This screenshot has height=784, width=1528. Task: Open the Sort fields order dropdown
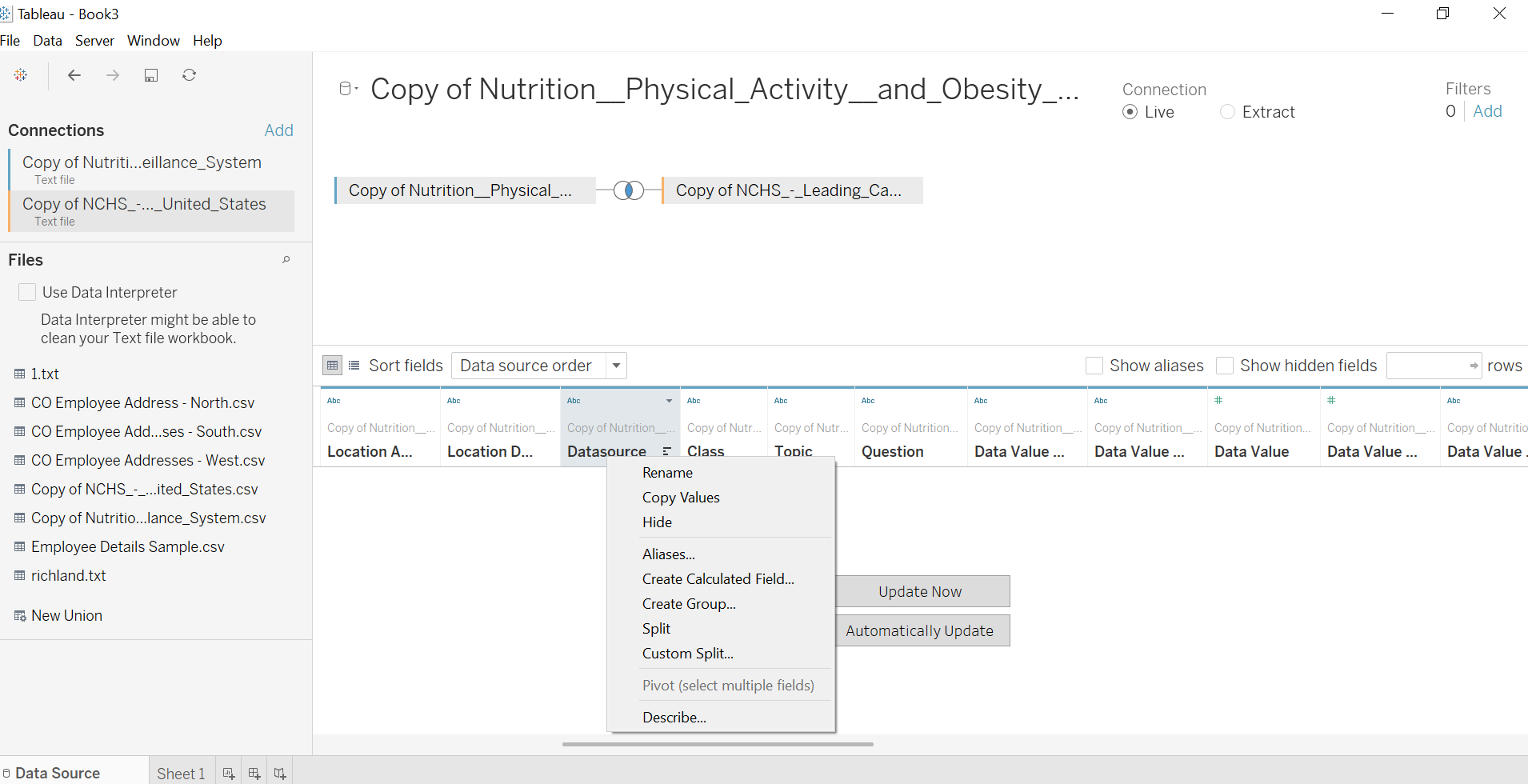(x=616, y=366)
